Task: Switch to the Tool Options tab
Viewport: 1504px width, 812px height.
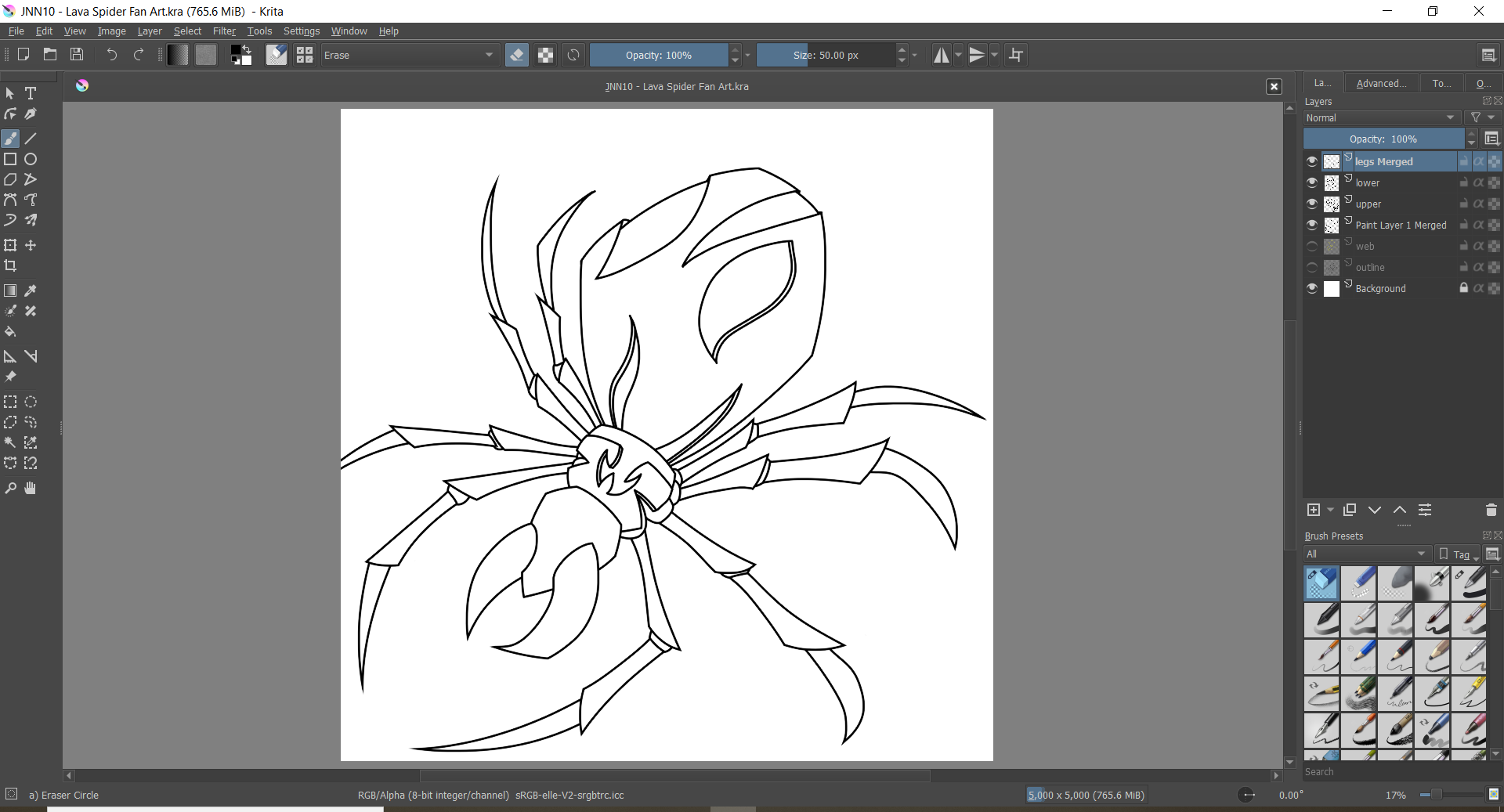Action: click(x=1441, y=83)
